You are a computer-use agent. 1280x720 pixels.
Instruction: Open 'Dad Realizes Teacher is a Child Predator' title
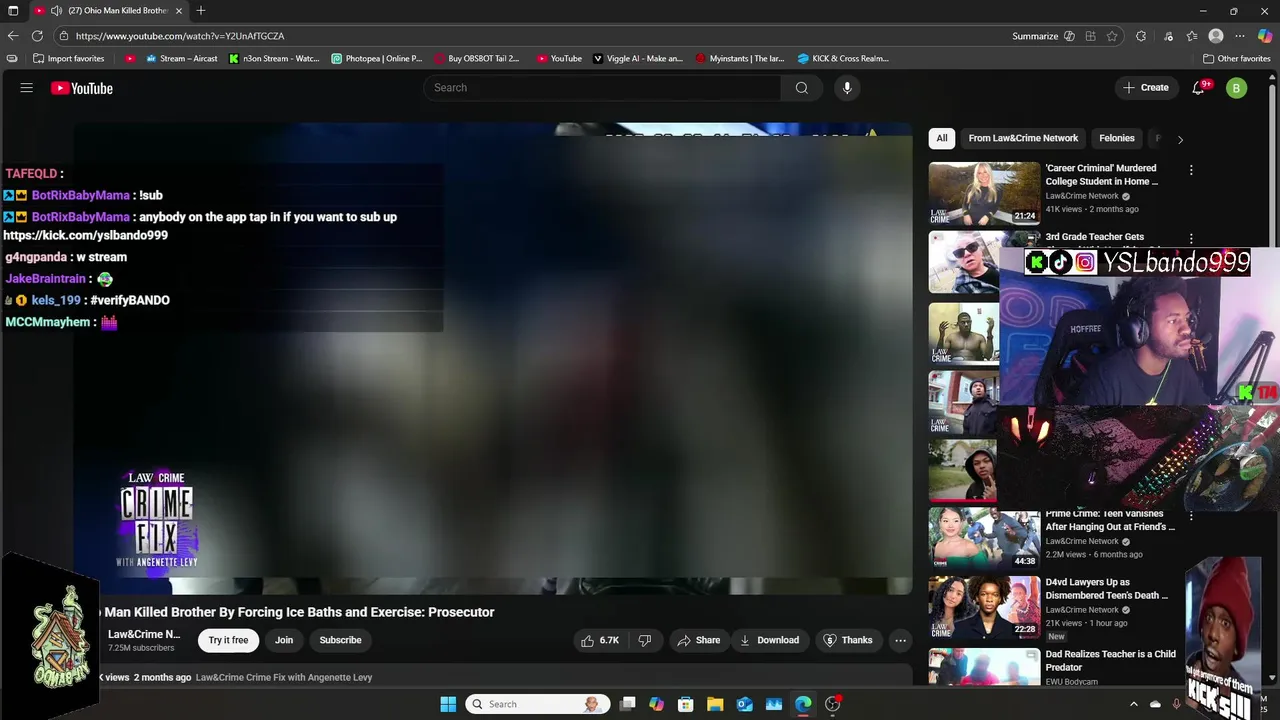pyautogui.click(x=1110, y=660)
